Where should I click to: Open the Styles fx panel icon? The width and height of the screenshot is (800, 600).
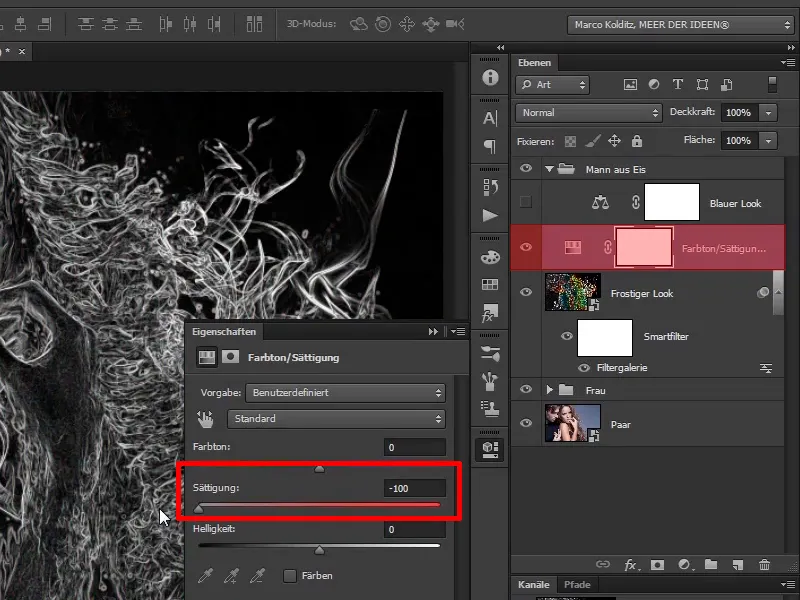click(489, 313)
